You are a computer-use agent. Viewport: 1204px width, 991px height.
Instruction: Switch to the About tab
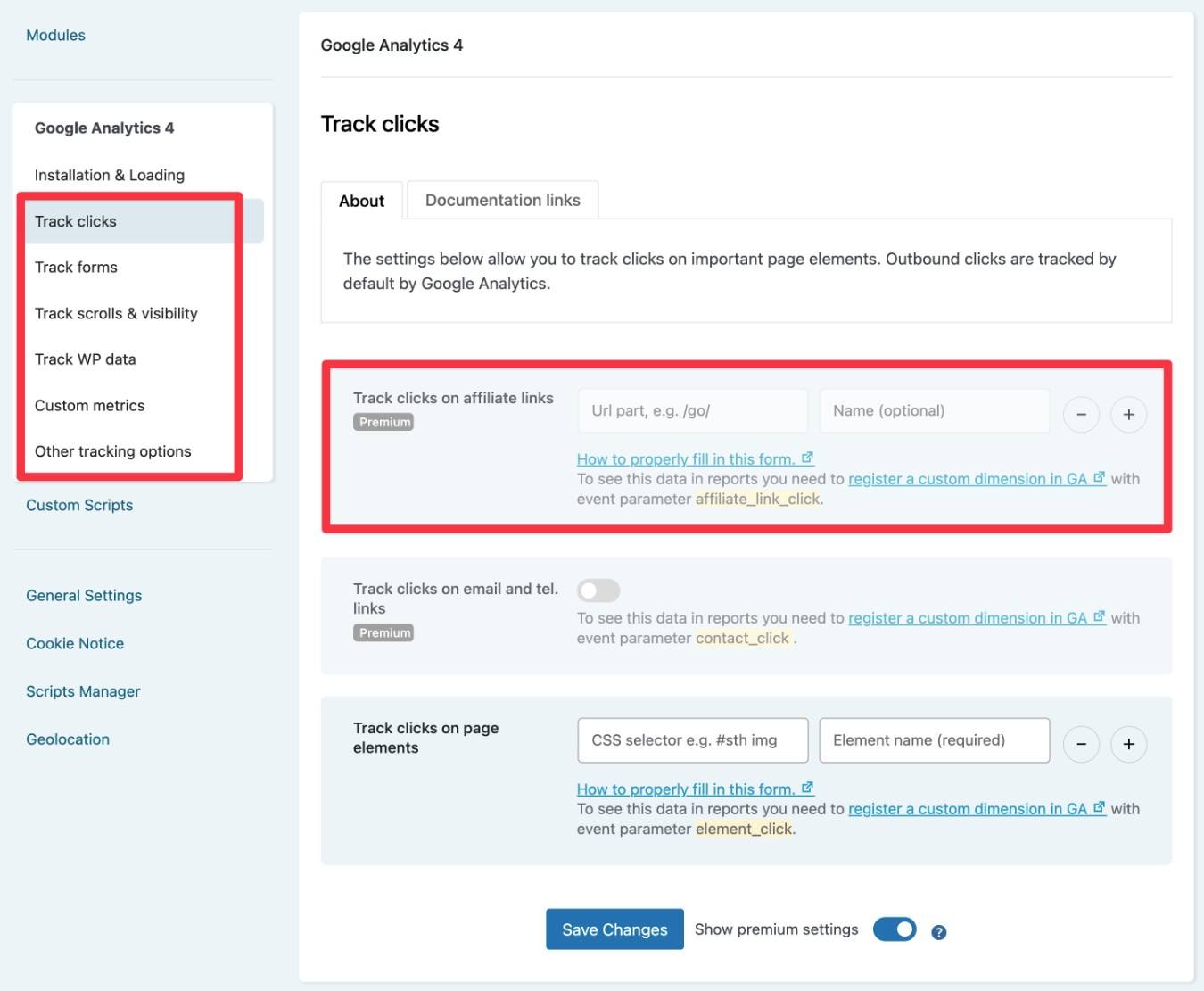coord(361,201)
